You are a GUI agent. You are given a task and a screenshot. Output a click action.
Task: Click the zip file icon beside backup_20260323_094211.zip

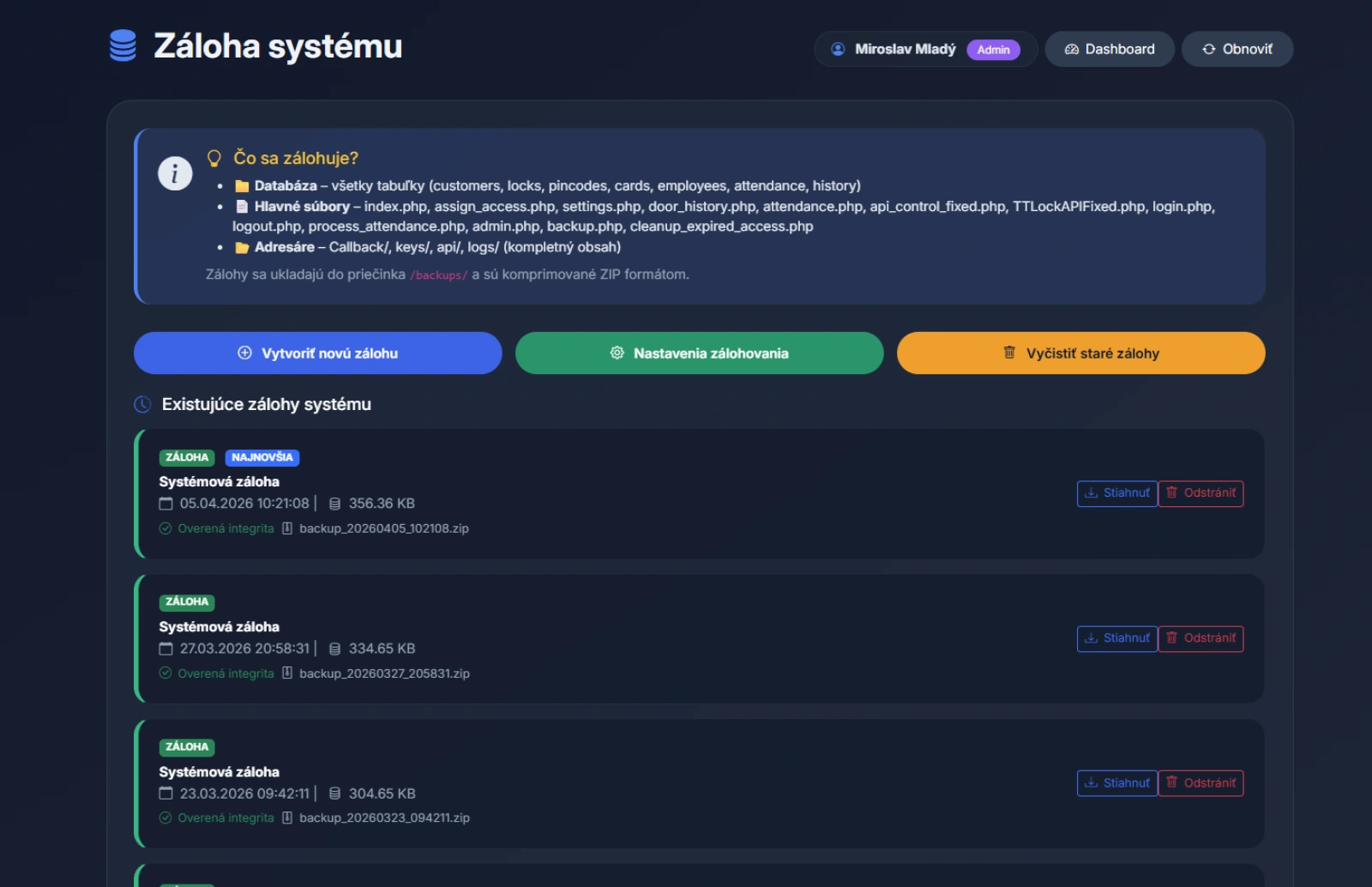tap(287, 818)
